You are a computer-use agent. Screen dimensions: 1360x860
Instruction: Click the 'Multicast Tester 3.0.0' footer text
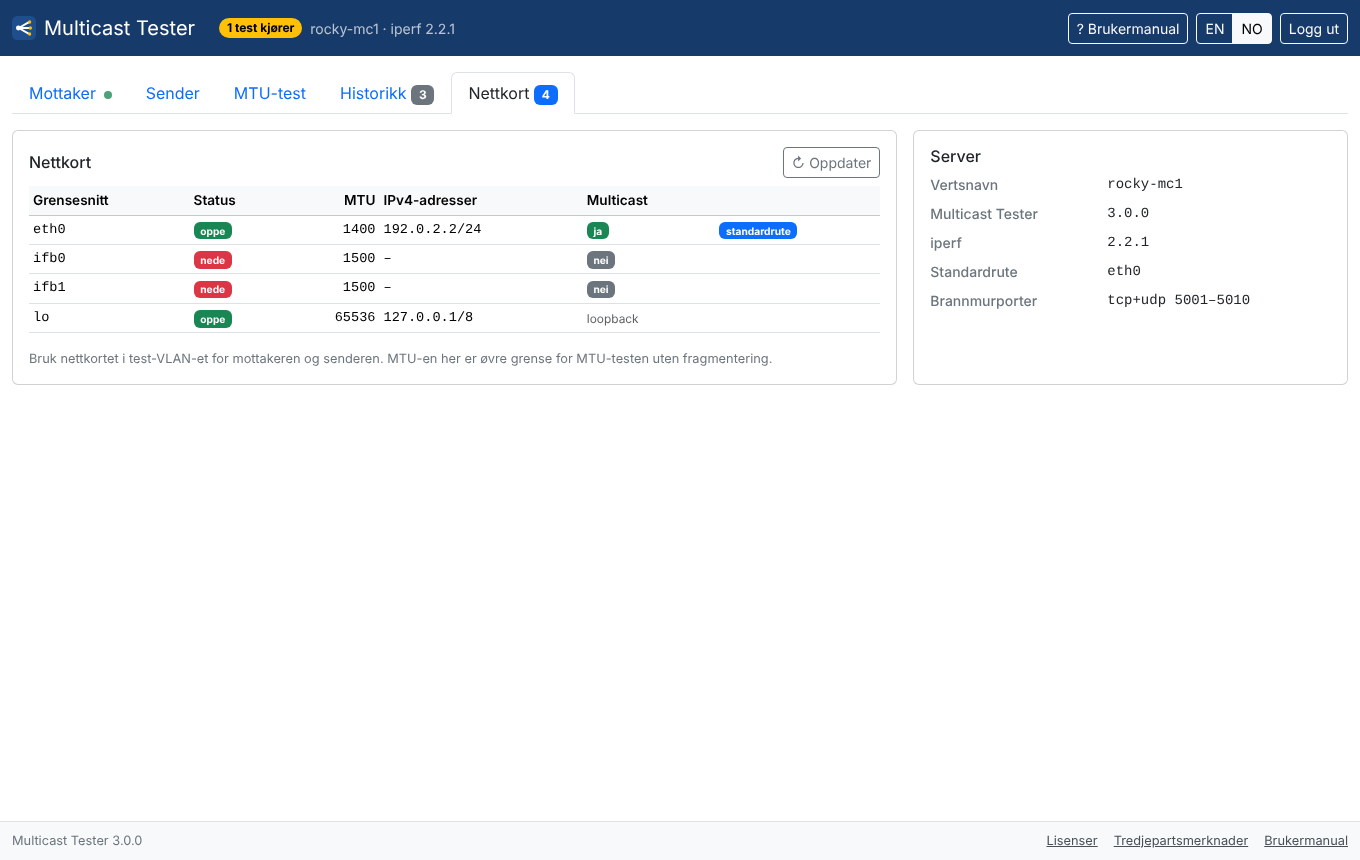pos(77,841)
